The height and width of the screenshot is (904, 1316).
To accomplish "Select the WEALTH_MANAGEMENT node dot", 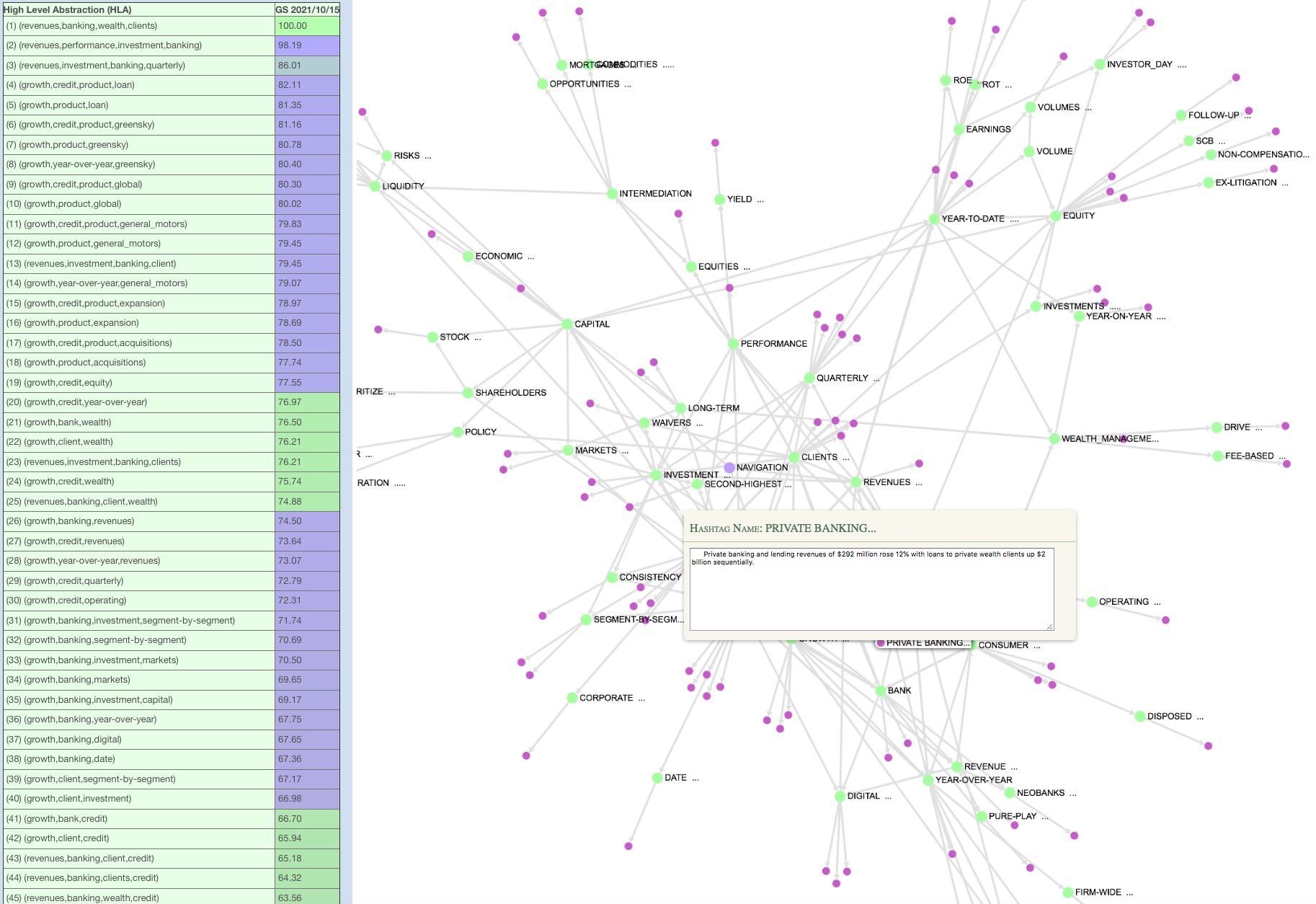I will pos(1054,439).
